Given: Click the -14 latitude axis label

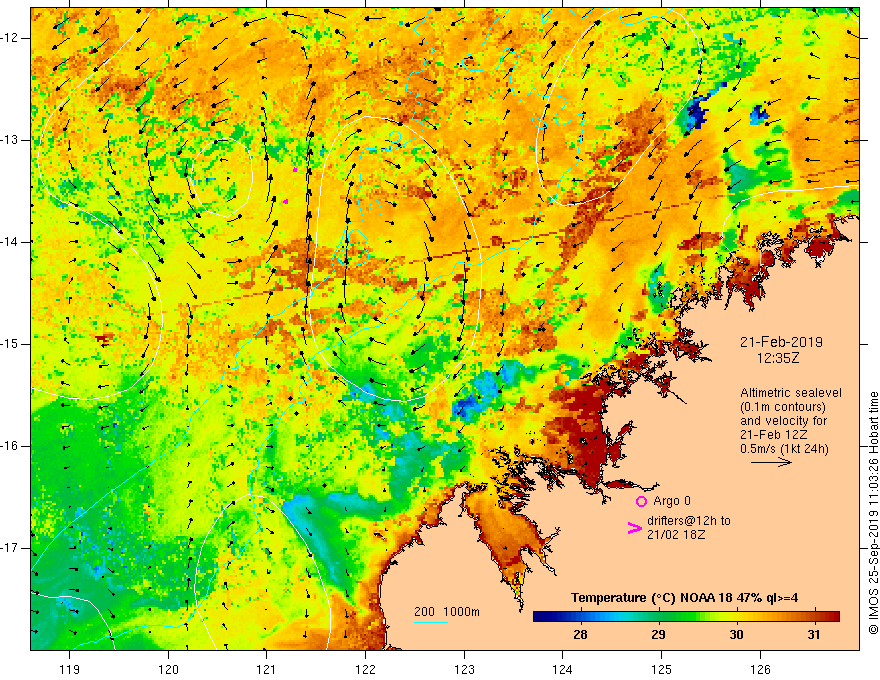Looking at the screenshot, I should pos(10,242).
